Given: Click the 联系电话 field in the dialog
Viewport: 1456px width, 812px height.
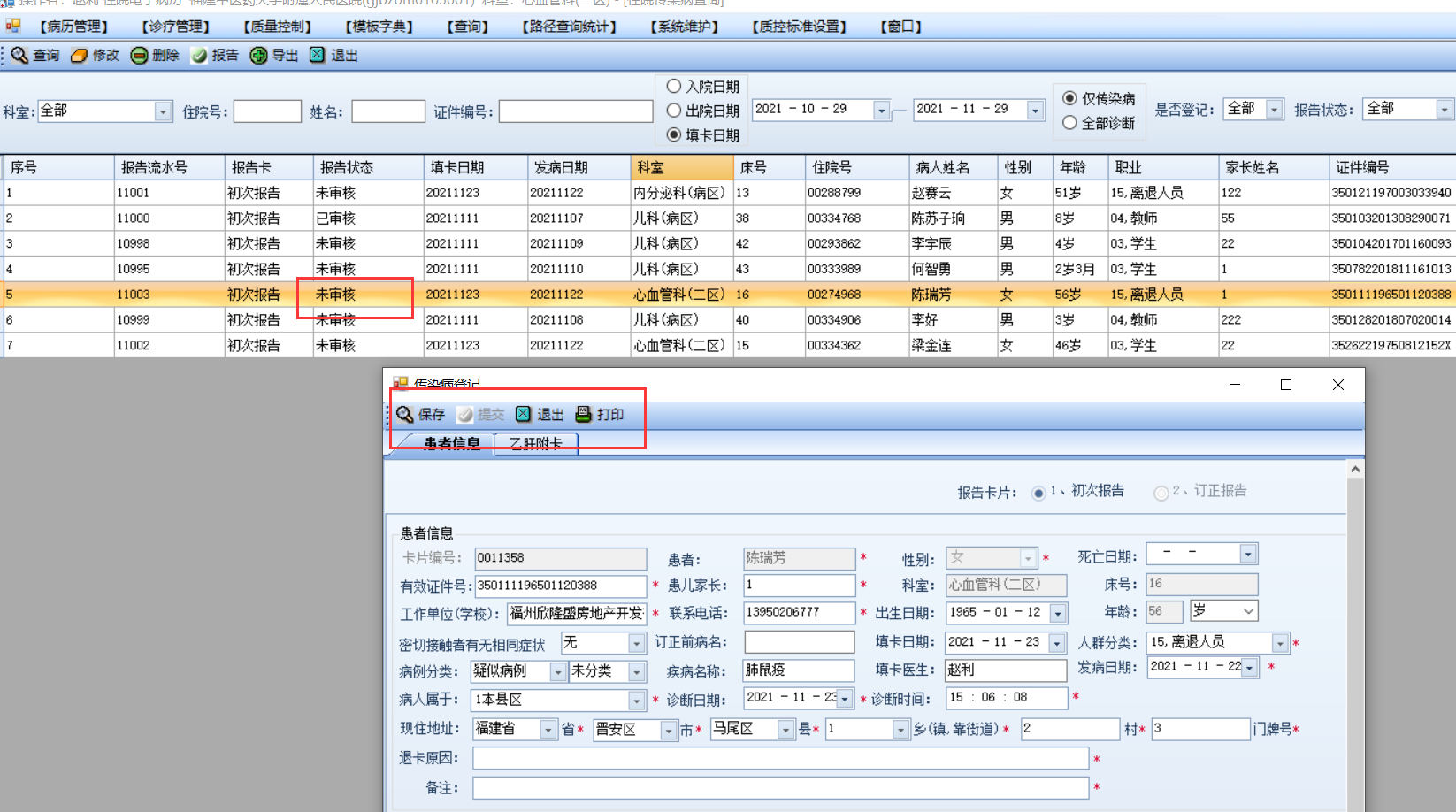Looking at the screenshot, I should (x=800, y=613).
